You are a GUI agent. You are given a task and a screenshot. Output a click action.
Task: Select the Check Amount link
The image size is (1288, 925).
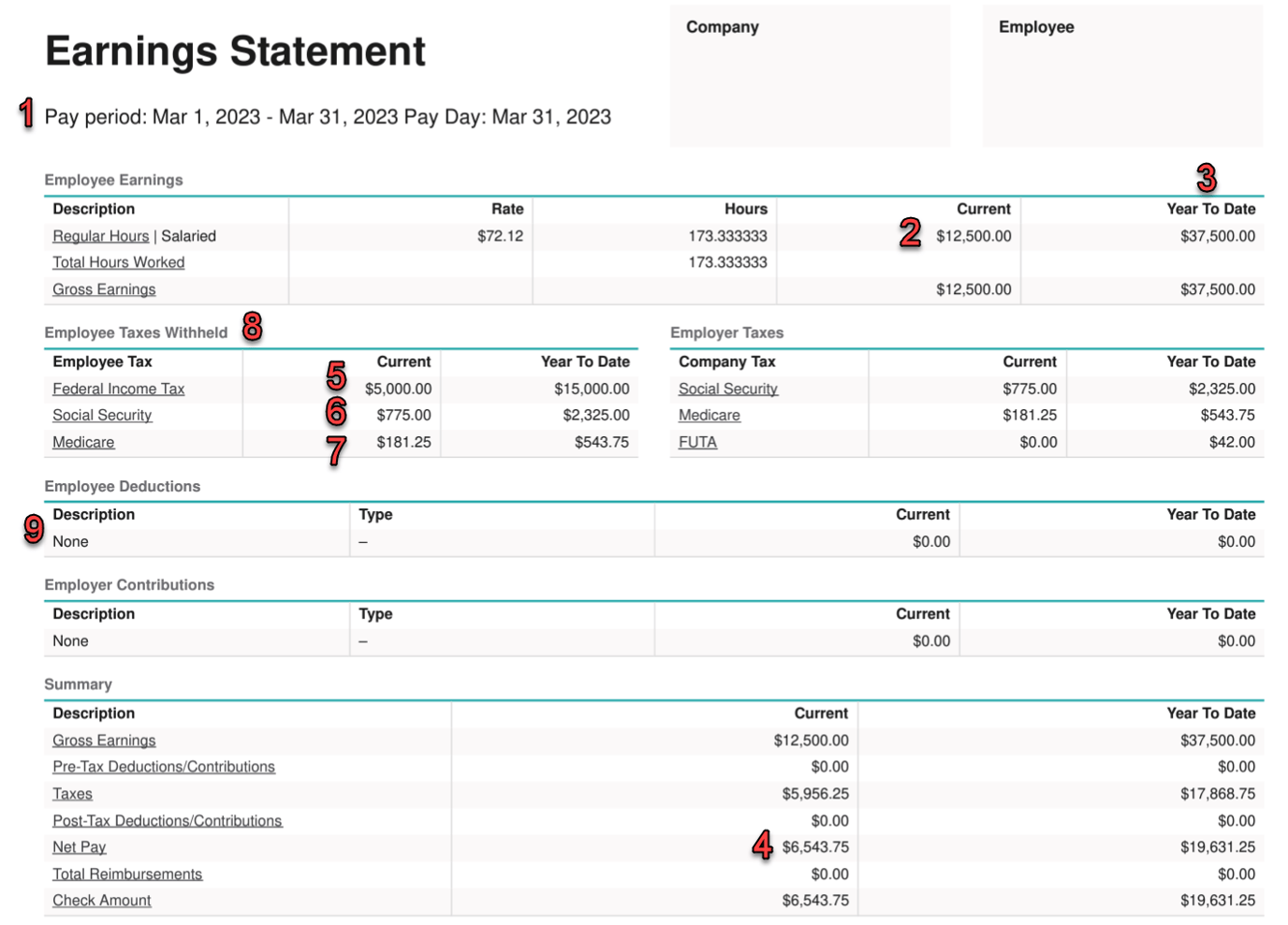(102, 900)
